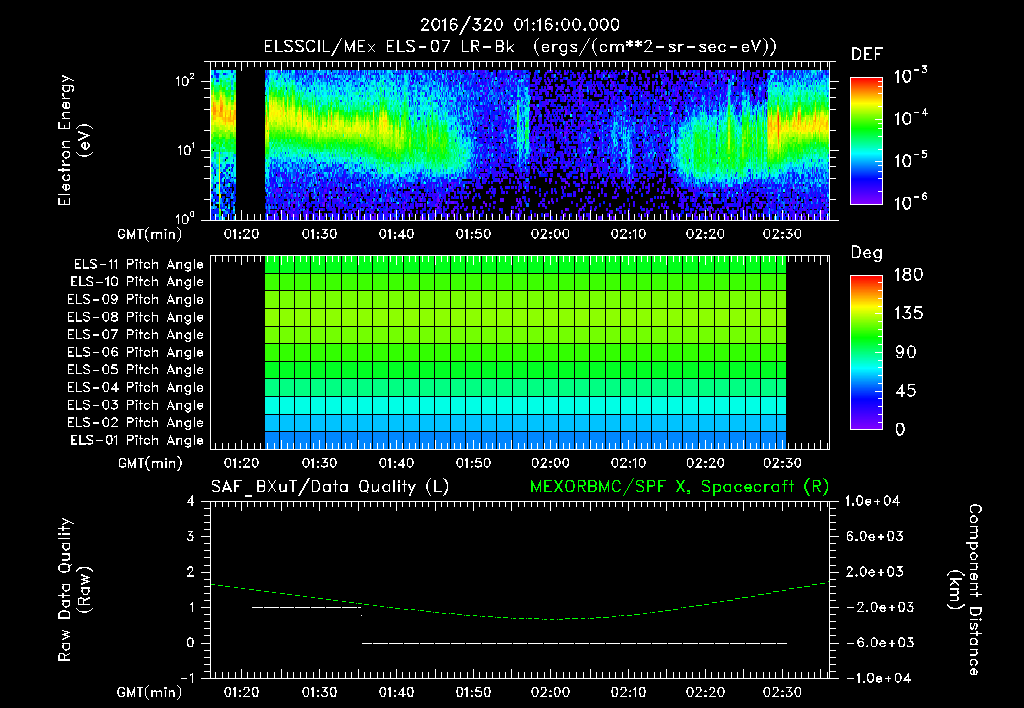The height and width of the screenshot is (708, 1024).
Task: Click the DEF color bar legend
Action: tap(866, 140)
